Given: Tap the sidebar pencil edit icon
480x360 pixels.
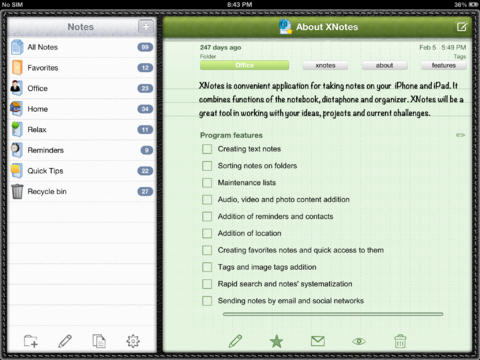Looking at the screenshot, I should pos(65,341).
